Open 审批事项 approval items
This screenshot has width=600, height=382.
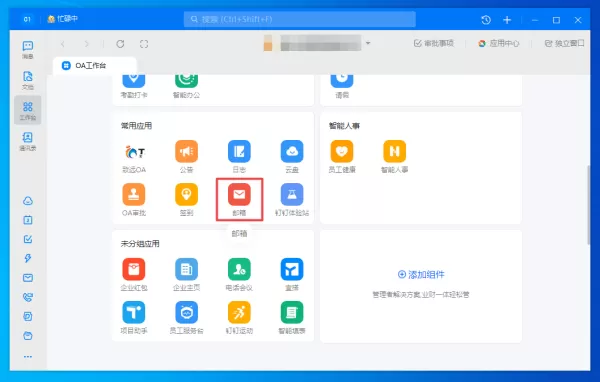434,43
